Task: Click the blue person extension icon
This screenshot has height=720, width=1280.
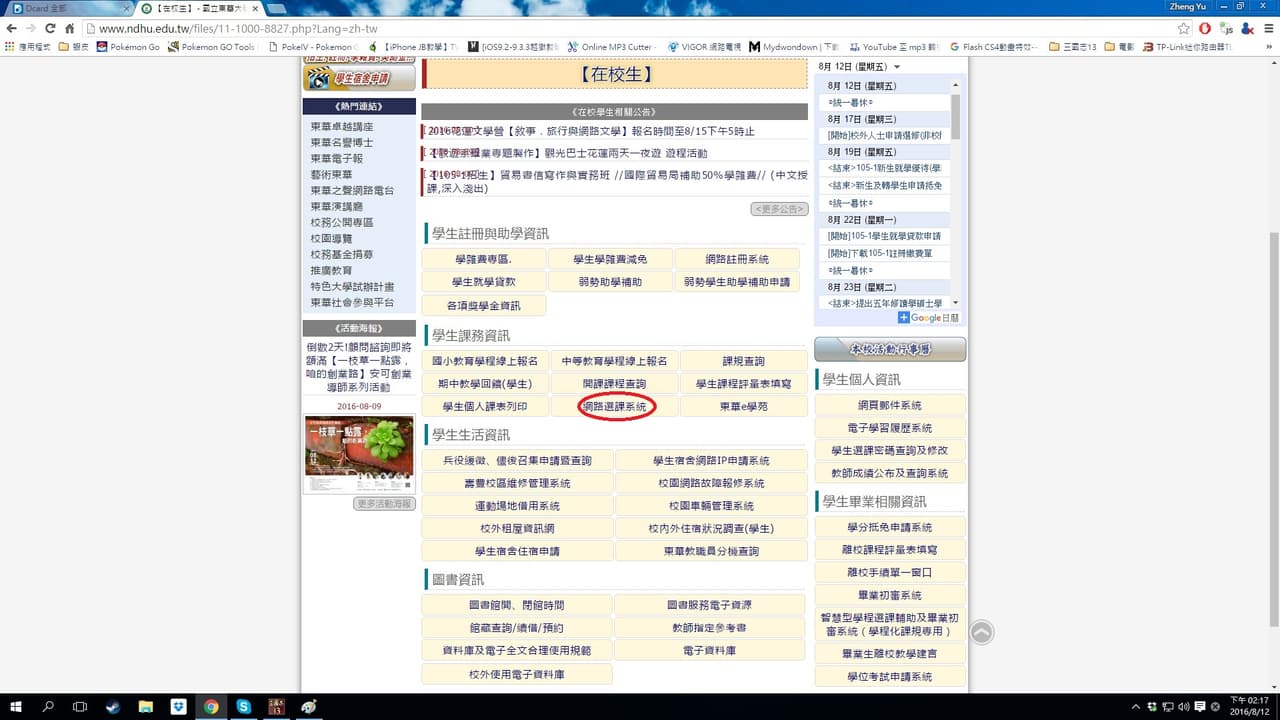Action: (1246, 28)
